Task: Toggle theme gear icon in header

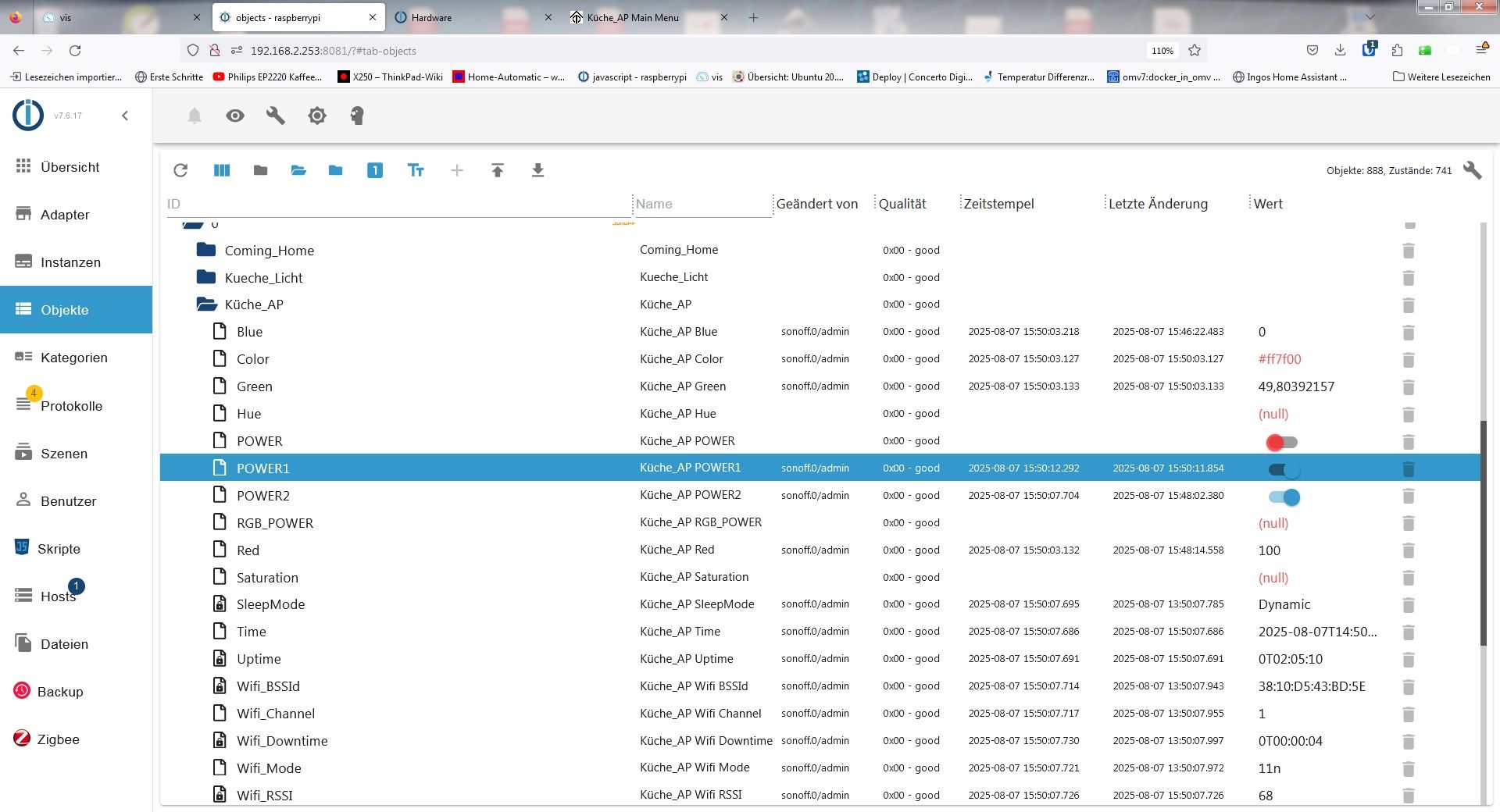Action: click(316, 116)
